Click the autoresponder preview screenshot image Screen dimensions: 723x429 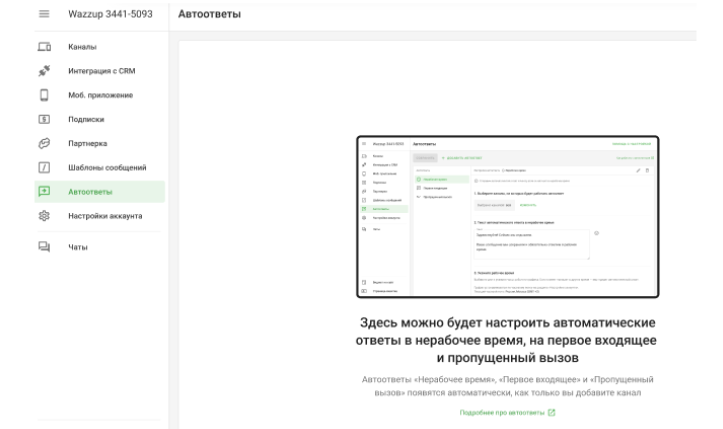pos(507,217)
